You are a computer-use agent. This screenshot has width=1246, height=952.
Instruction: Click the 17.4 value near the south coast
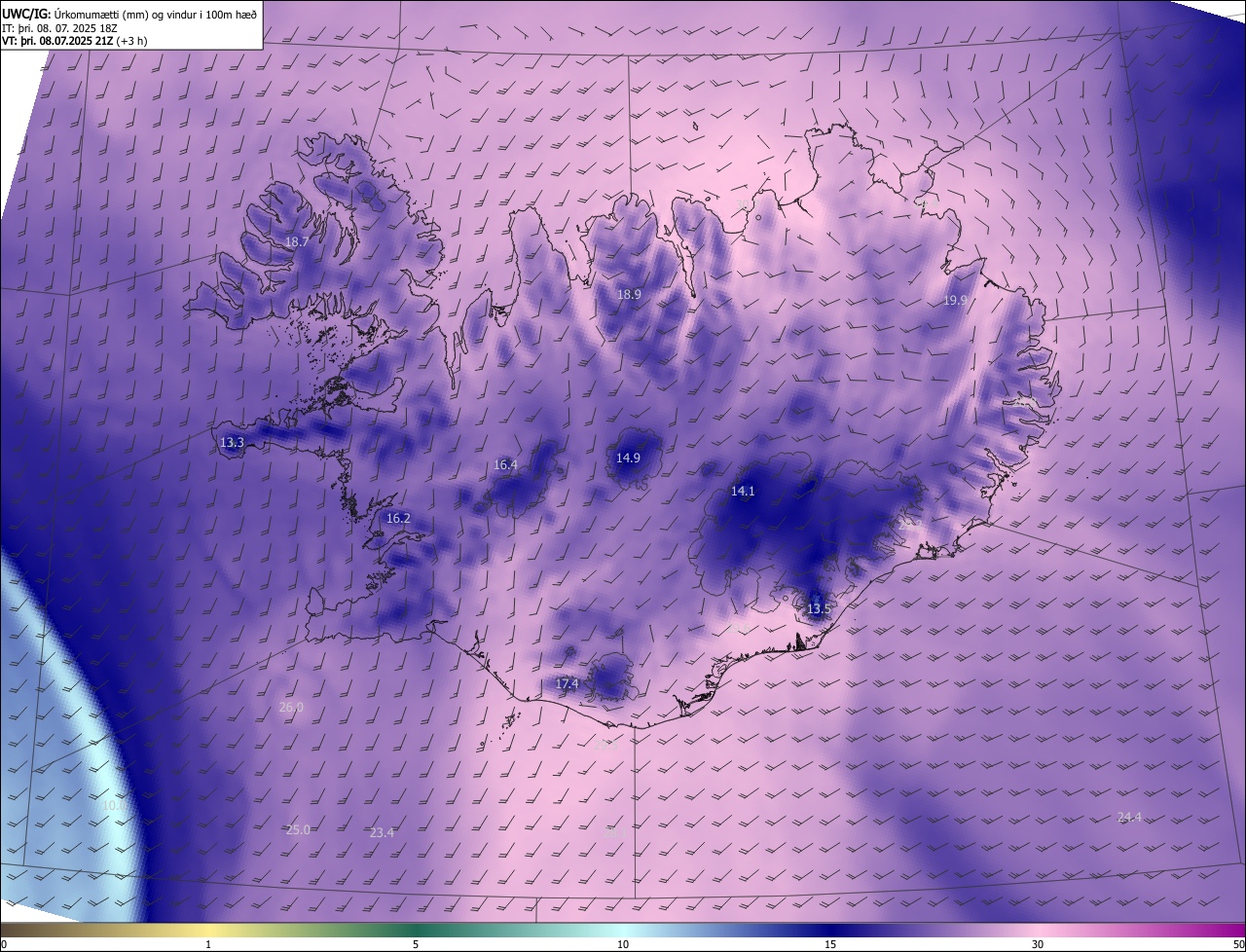[567, 683]
